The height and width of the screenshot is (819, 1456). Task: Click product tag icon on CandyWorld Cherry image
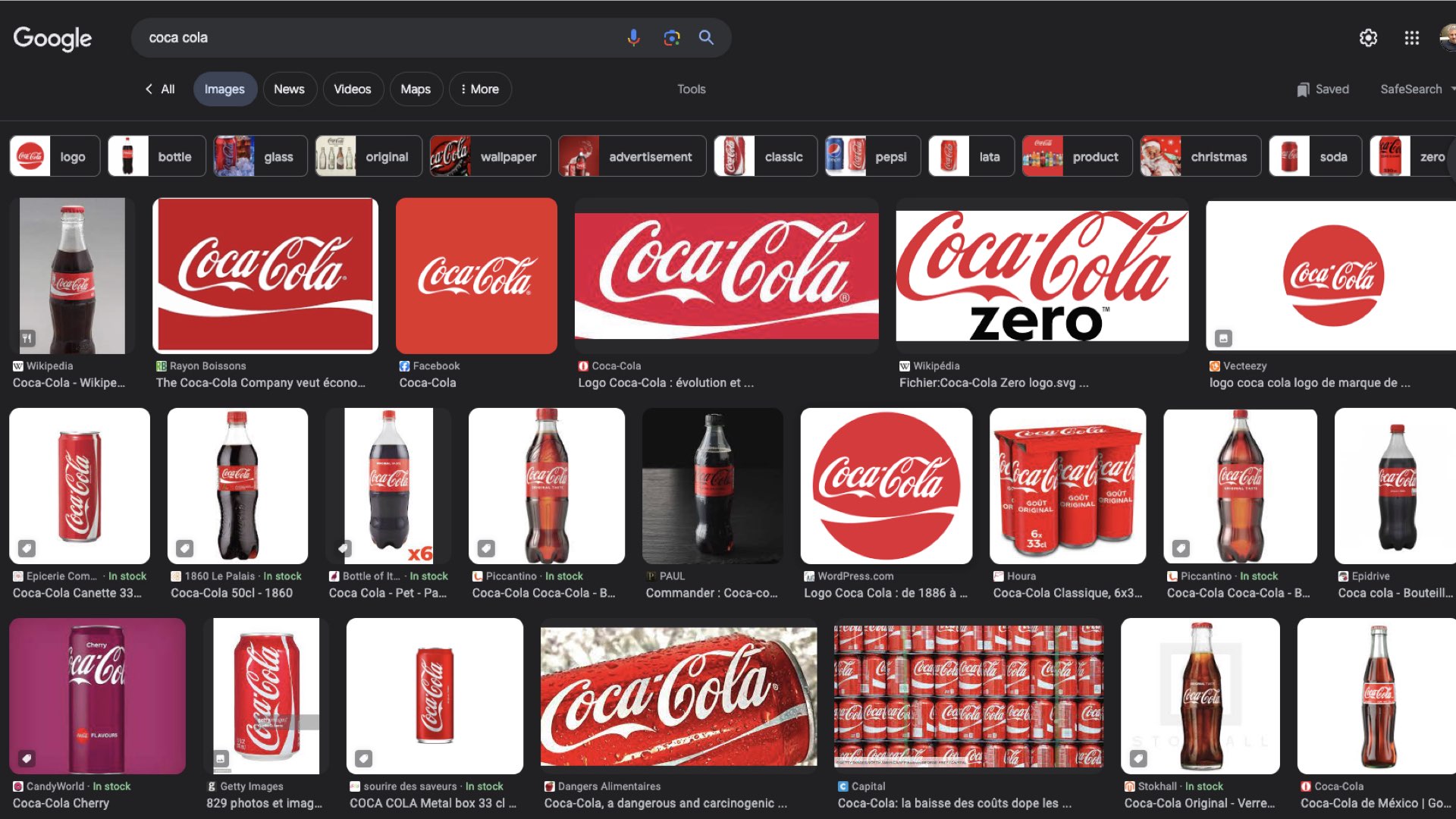pos(27,758)
